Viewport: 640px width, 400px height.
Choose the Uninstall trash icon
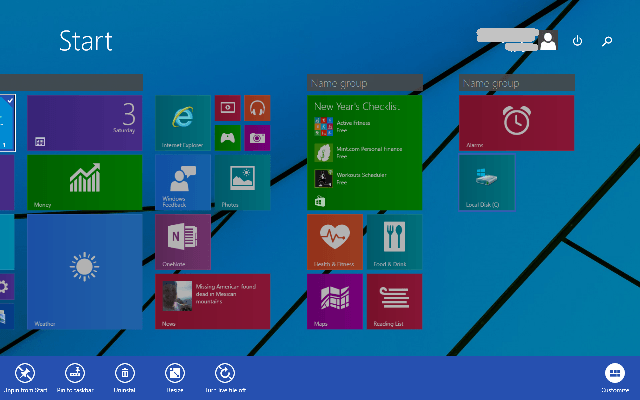tap(125, 373)
